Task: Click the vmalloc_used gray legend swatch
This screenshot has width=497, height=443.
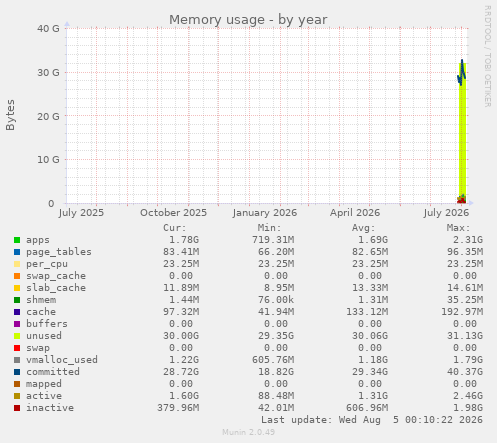Action: (17, 360)
